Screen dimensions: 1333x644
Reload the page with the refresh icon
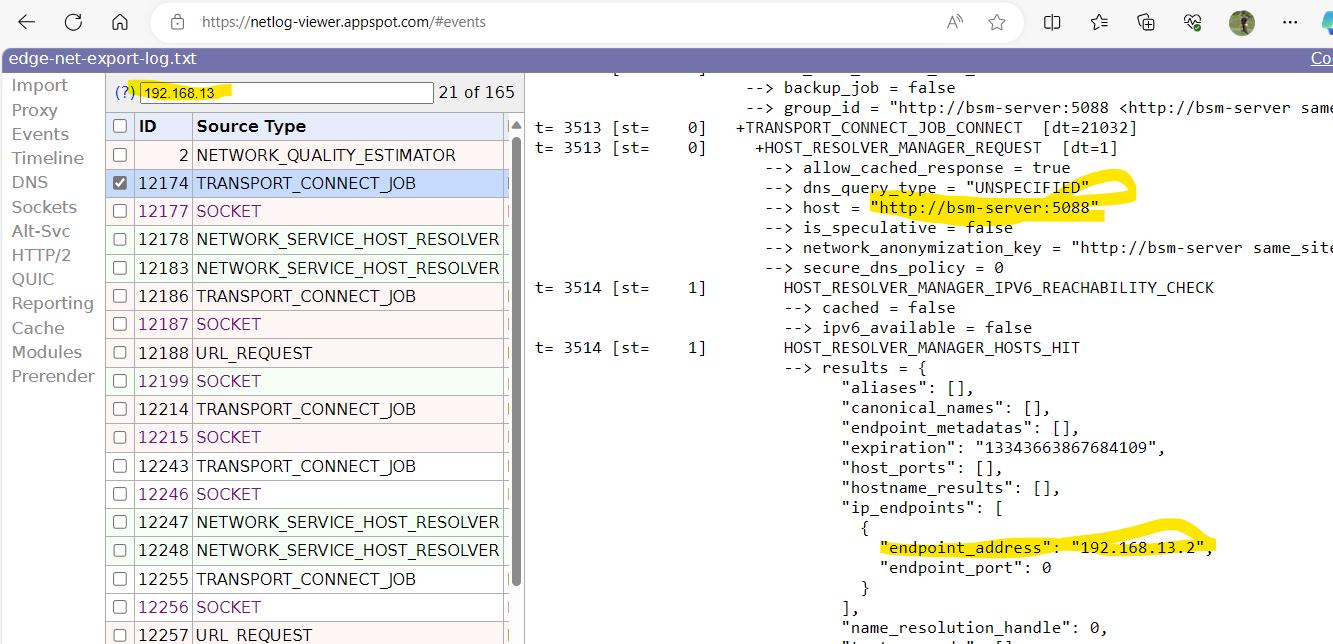click(x=73, y=22)
